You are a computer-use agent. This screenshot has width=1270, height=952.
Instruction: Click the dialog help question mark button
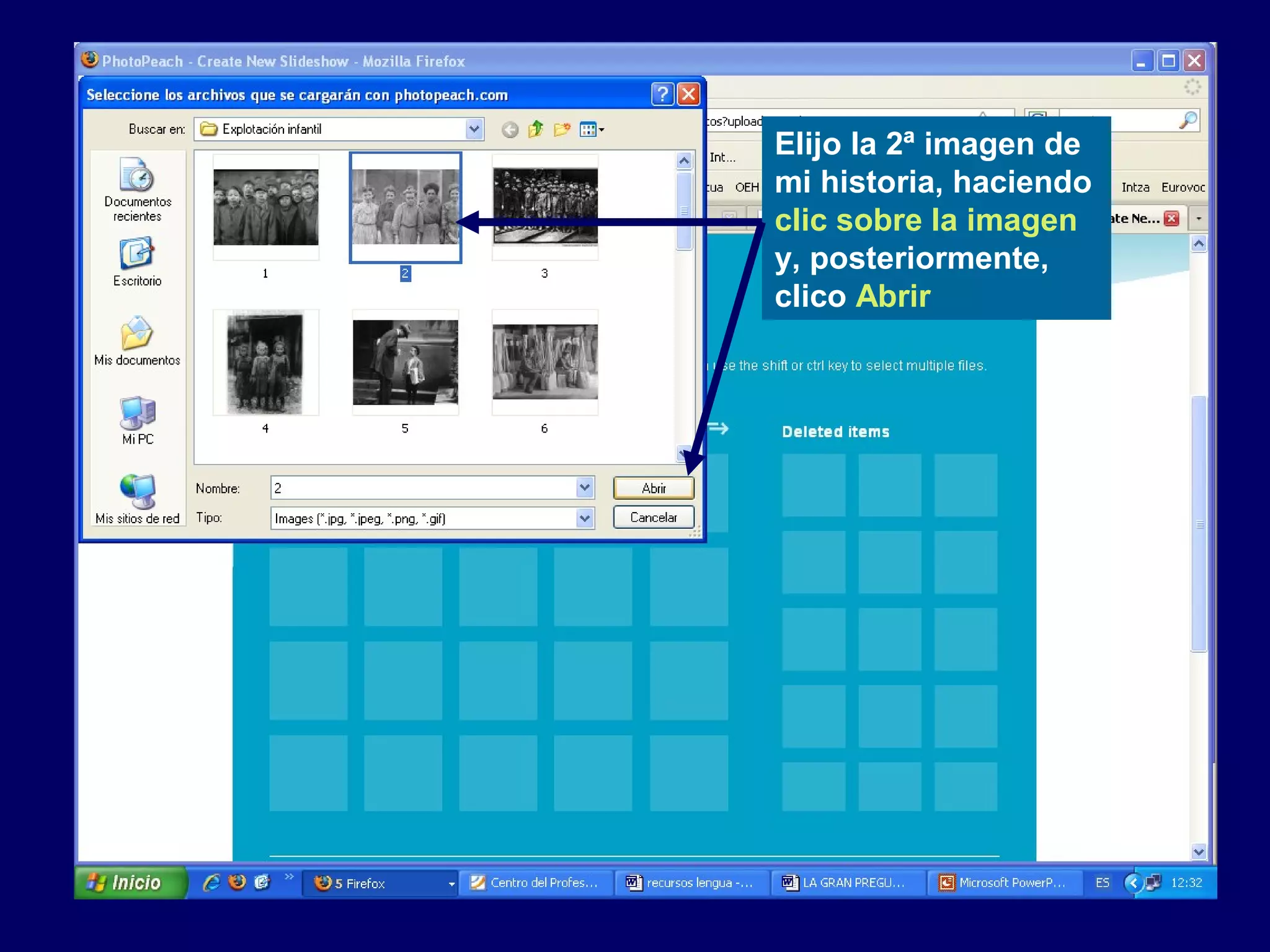[x=662, y=94]
